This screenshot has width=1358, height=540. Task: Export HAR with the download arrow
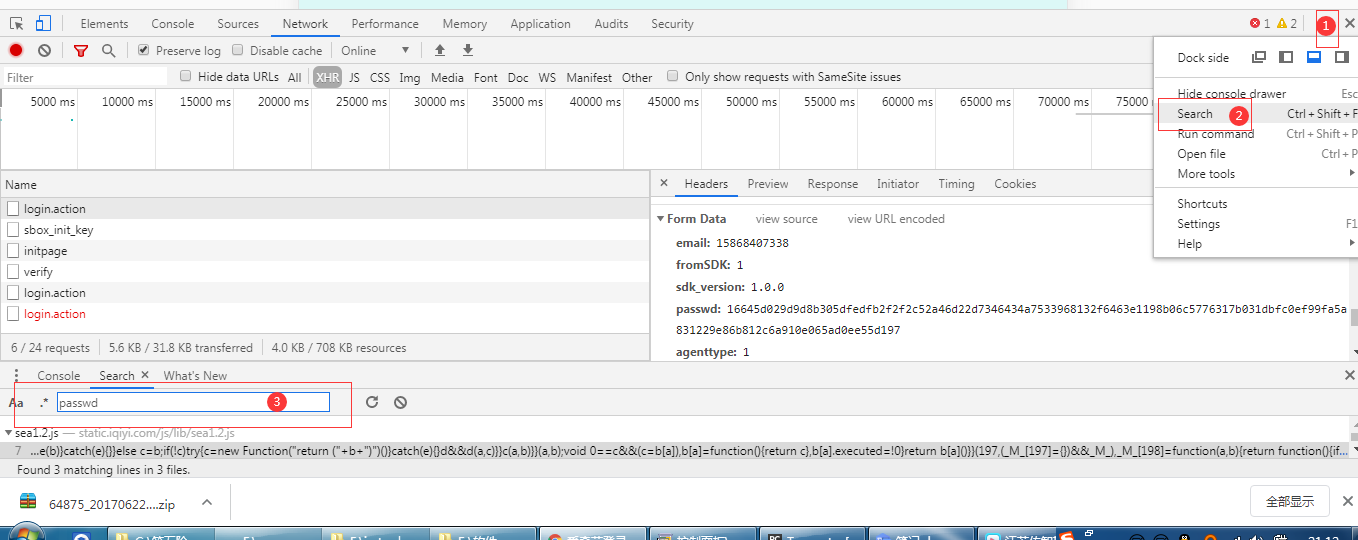point(467,50)
